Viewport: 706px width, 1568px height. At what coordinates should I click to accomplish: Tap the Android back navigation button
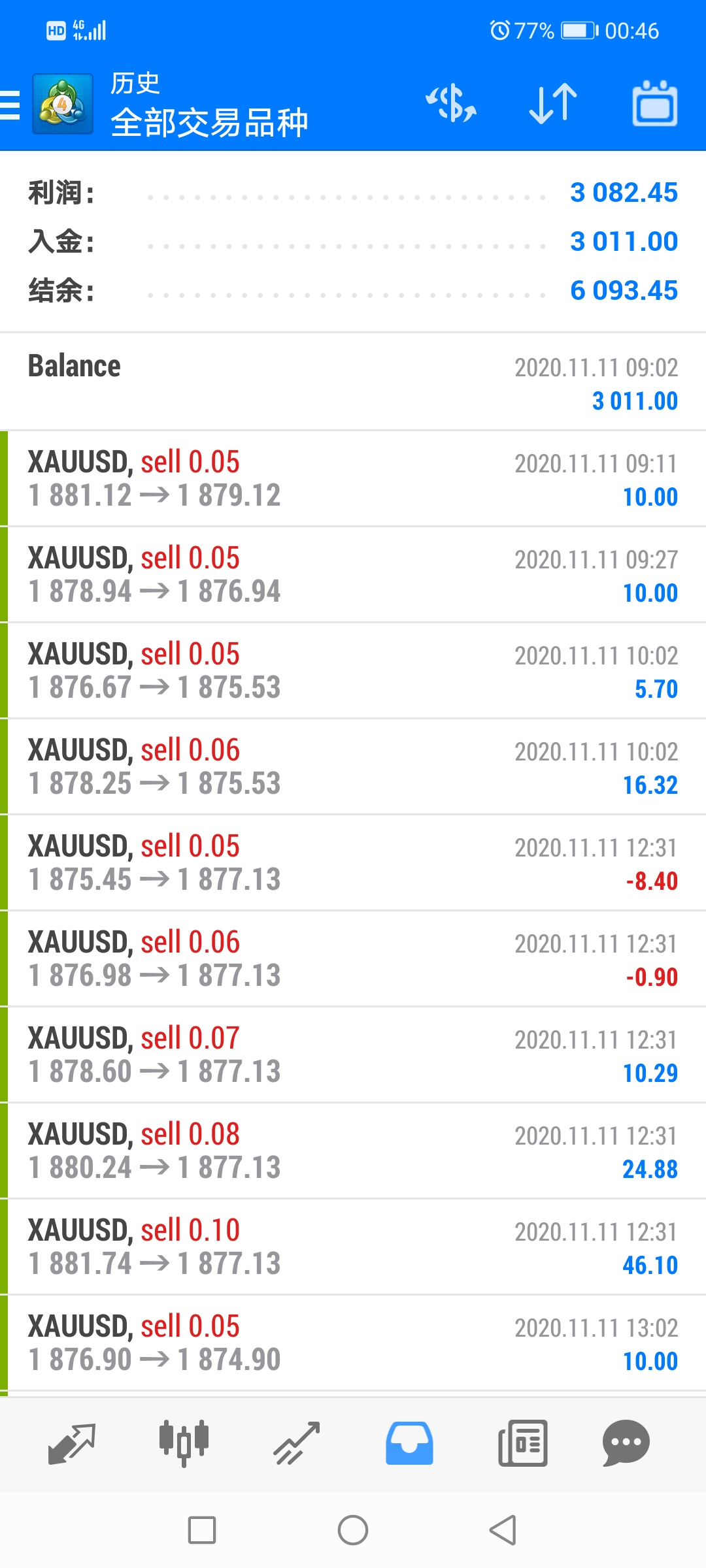[503, 1530]
